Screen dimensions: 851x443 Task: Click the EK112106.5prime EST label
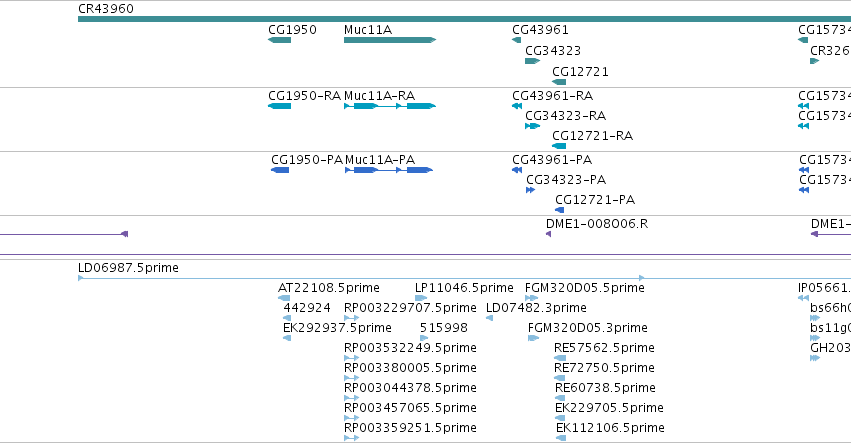(610, 428)
